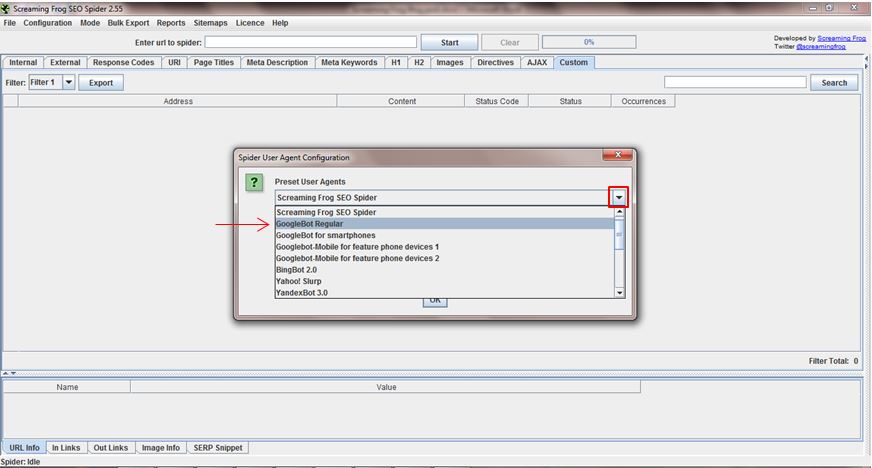The image size is (872, 468).
Task: Select Googlebot-Mobile for feature phone devices 2
Action: click(445, 258)
